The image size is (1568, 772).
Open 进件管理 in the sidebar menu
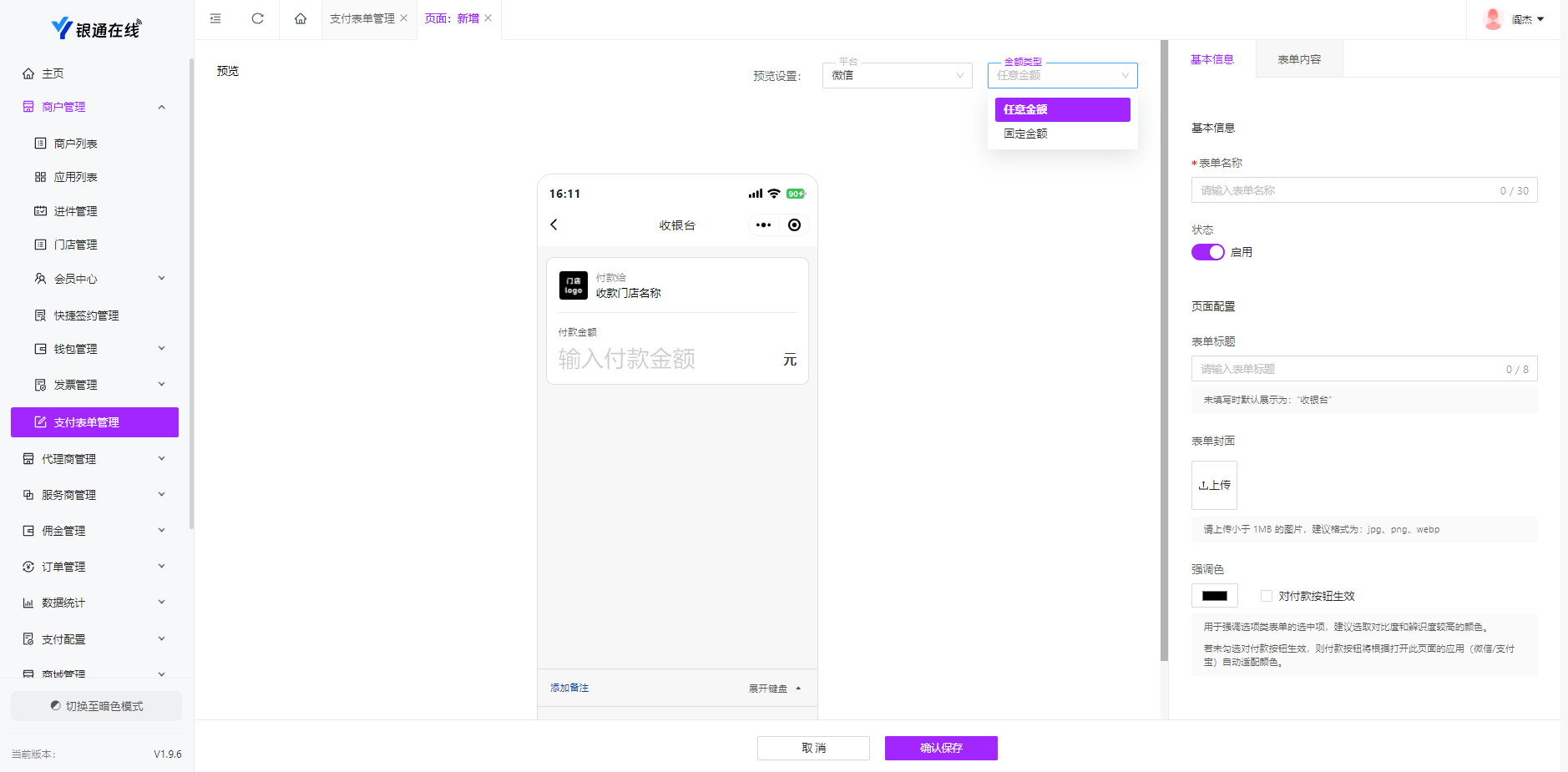pyautogui.click(x=75, y=211)
